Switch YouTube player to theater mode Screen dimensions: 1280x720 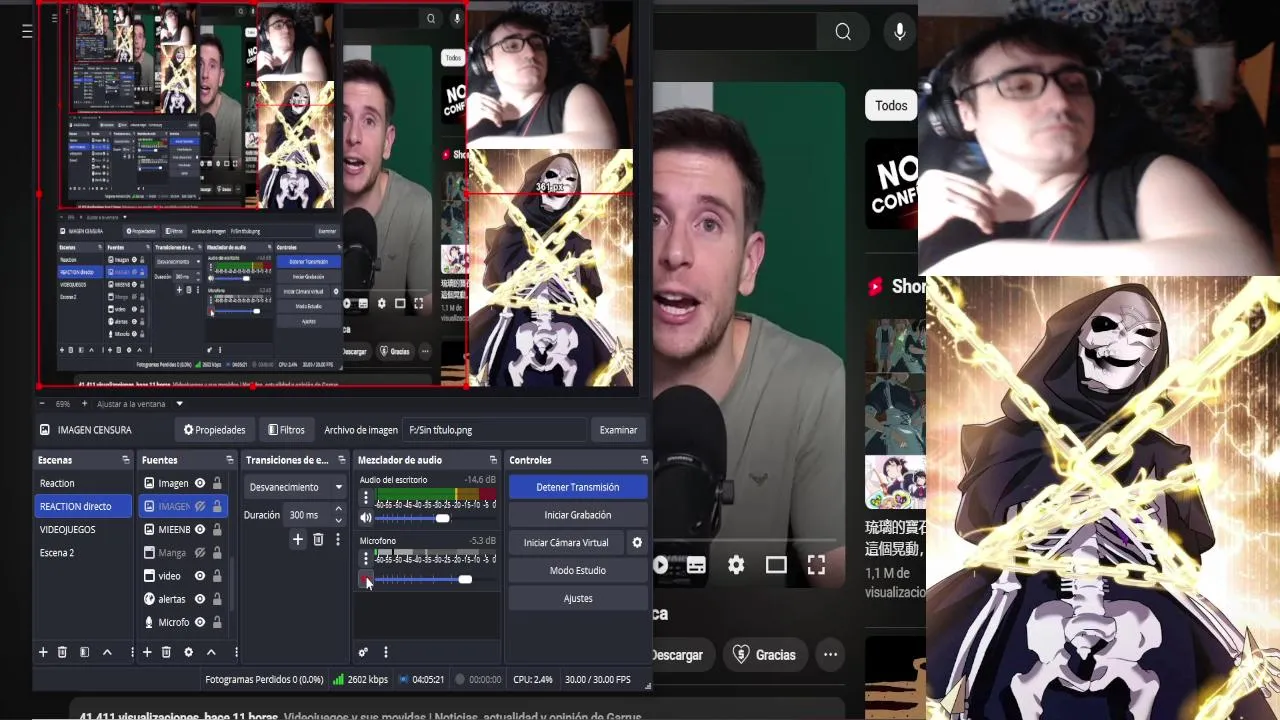(x=776, y=565)
